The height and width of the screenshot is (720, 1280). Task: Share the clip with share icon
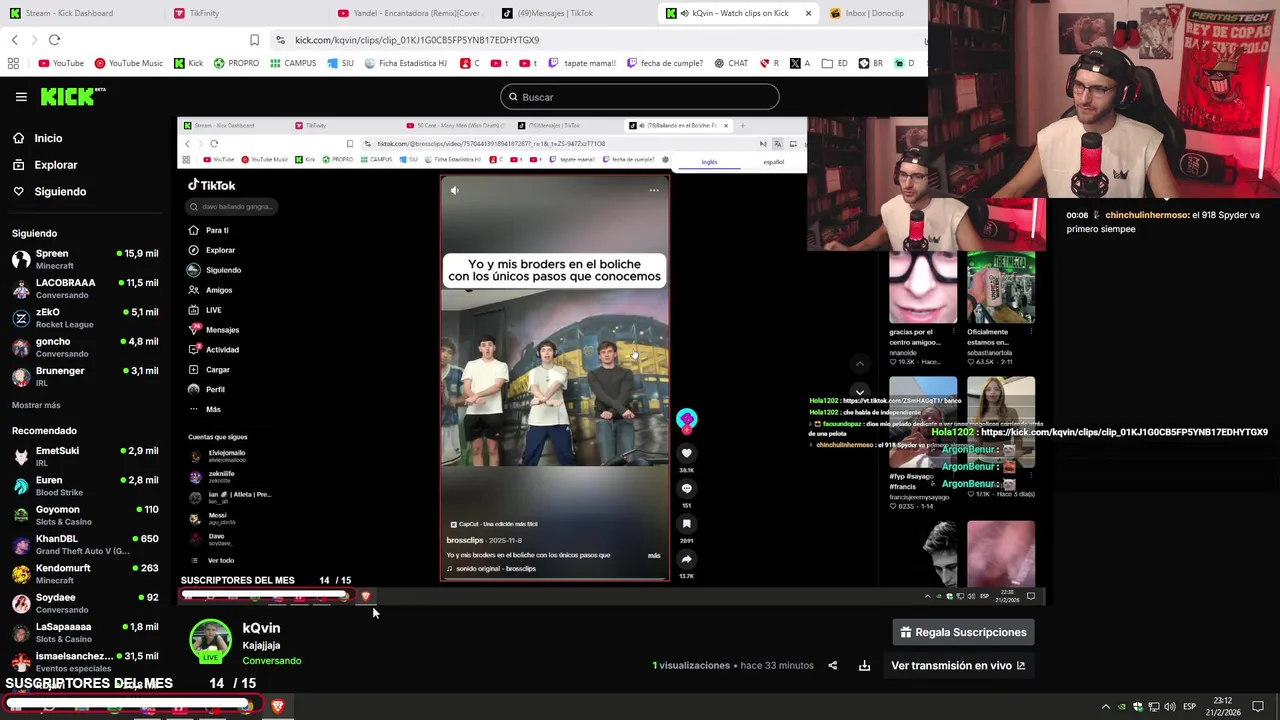pyautogui.click(x=832, y=666)
